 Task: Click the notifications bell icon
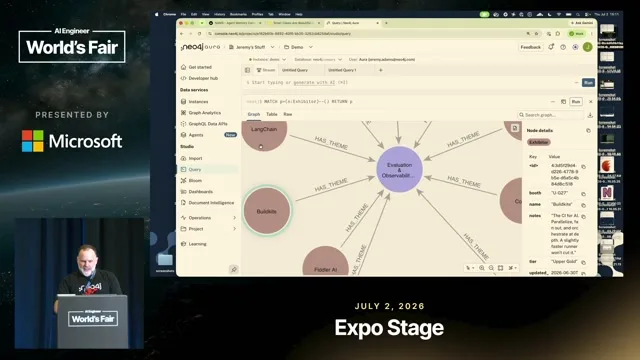click(551, 47)
